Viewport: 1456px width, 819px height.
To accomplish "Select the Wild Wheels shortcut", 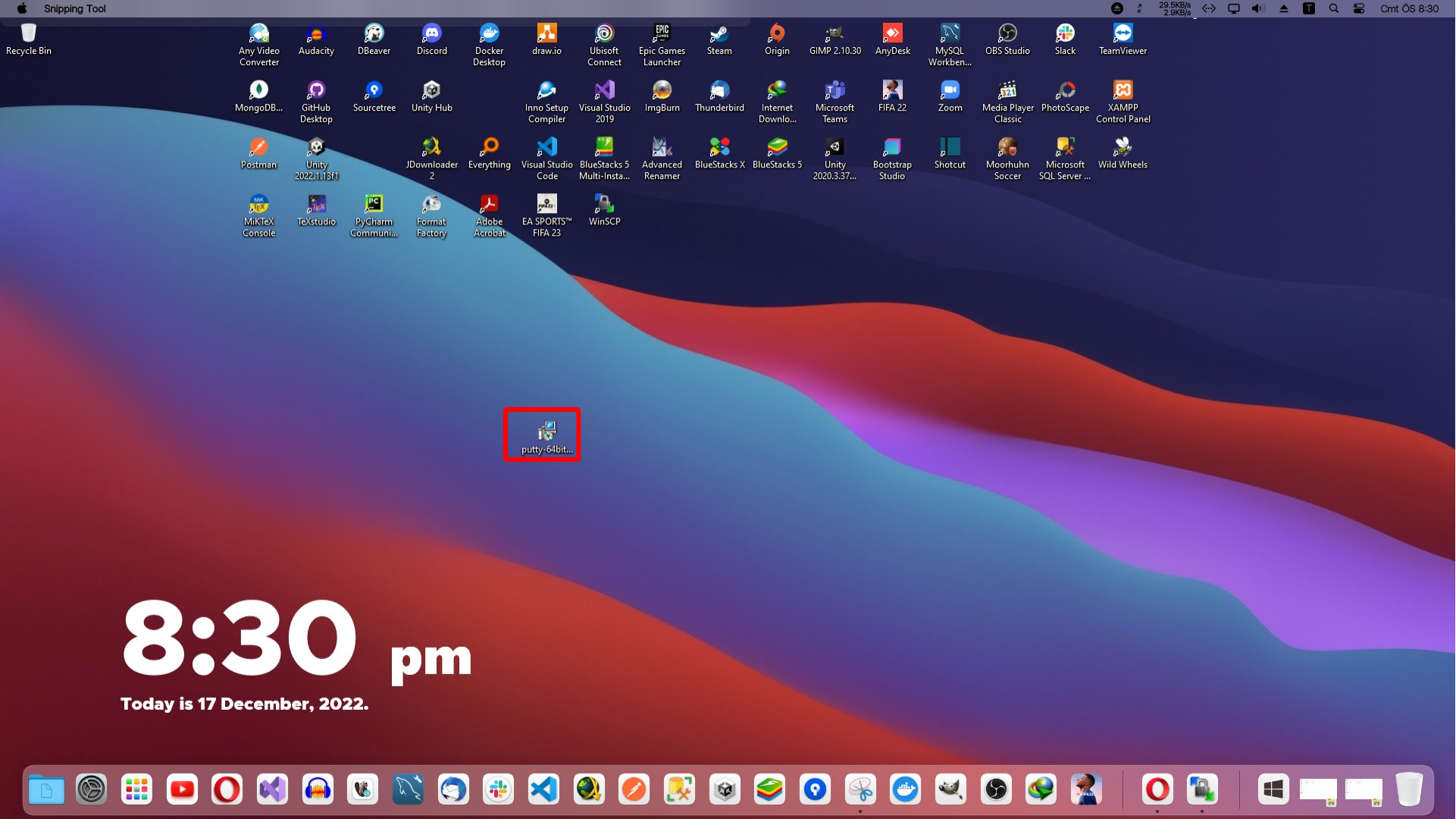I will [x=1123, y=154].
